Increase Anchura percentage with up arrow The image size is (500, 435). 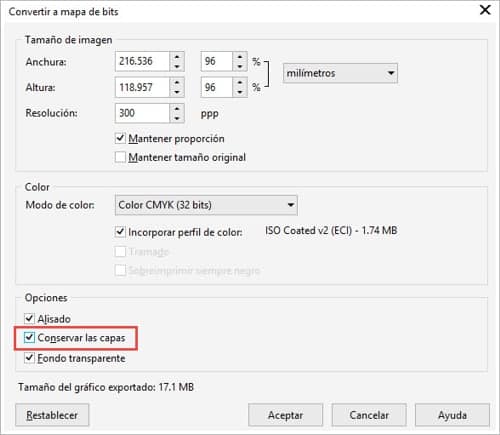click(240, 57)
